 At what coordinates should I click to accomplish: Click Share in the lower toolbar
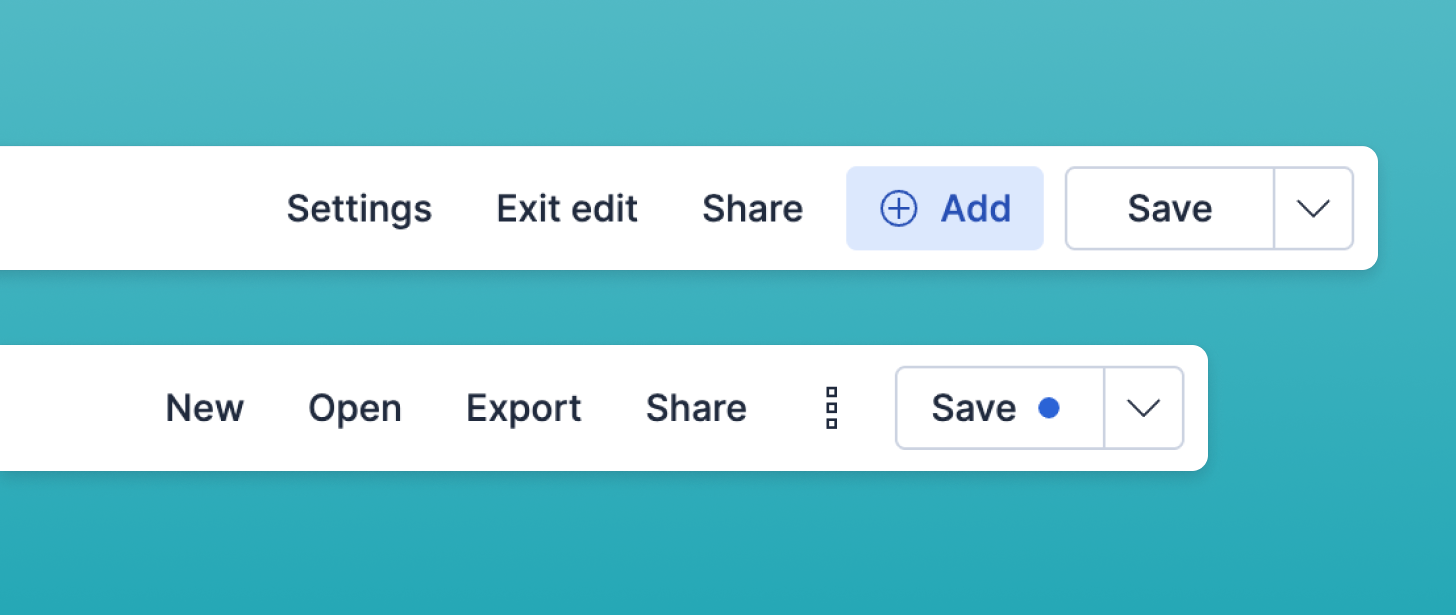(x=696, y=408)
